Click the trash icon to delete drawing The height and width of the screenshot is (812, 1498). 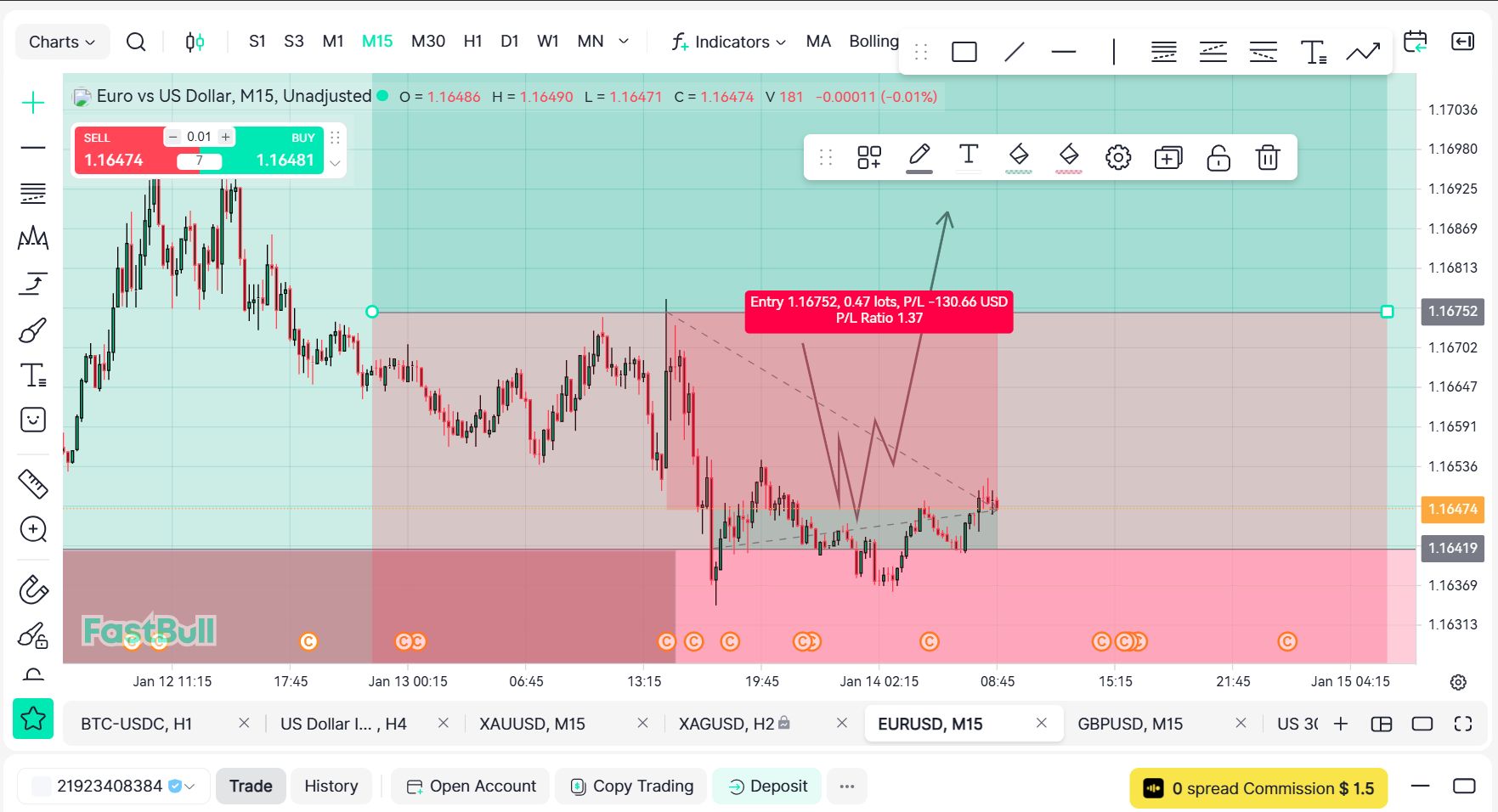pos(1267,157)
